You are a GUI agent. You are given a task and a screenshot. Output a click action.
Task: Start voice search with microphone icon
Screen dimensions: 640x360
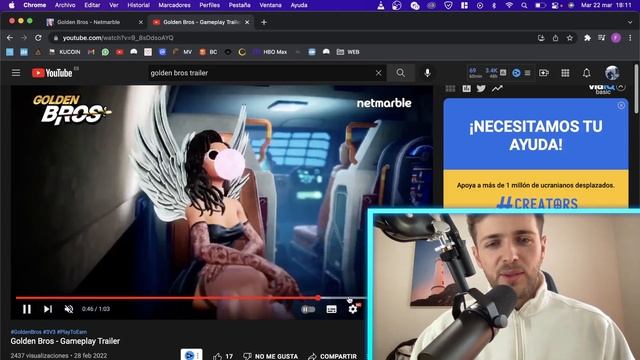click(x=427, y=73)
